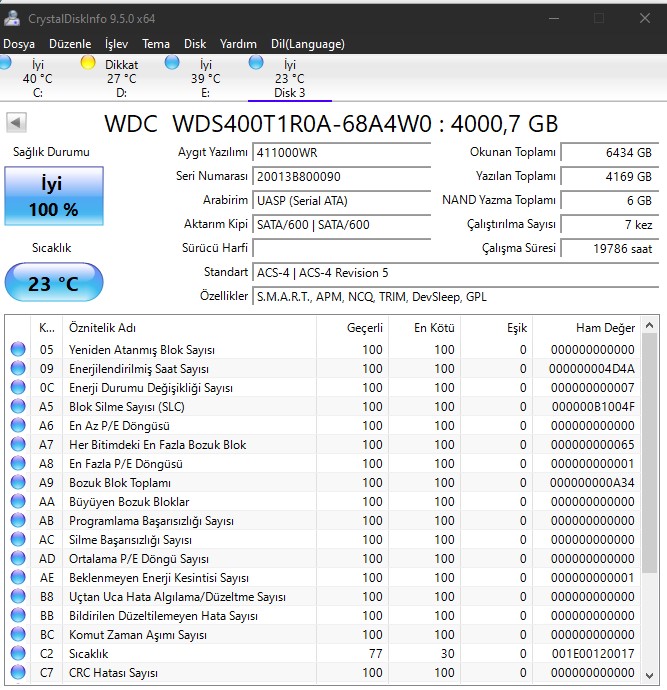
Task: Click the Öznitelik Adı column header
Action: pos(190,328)
